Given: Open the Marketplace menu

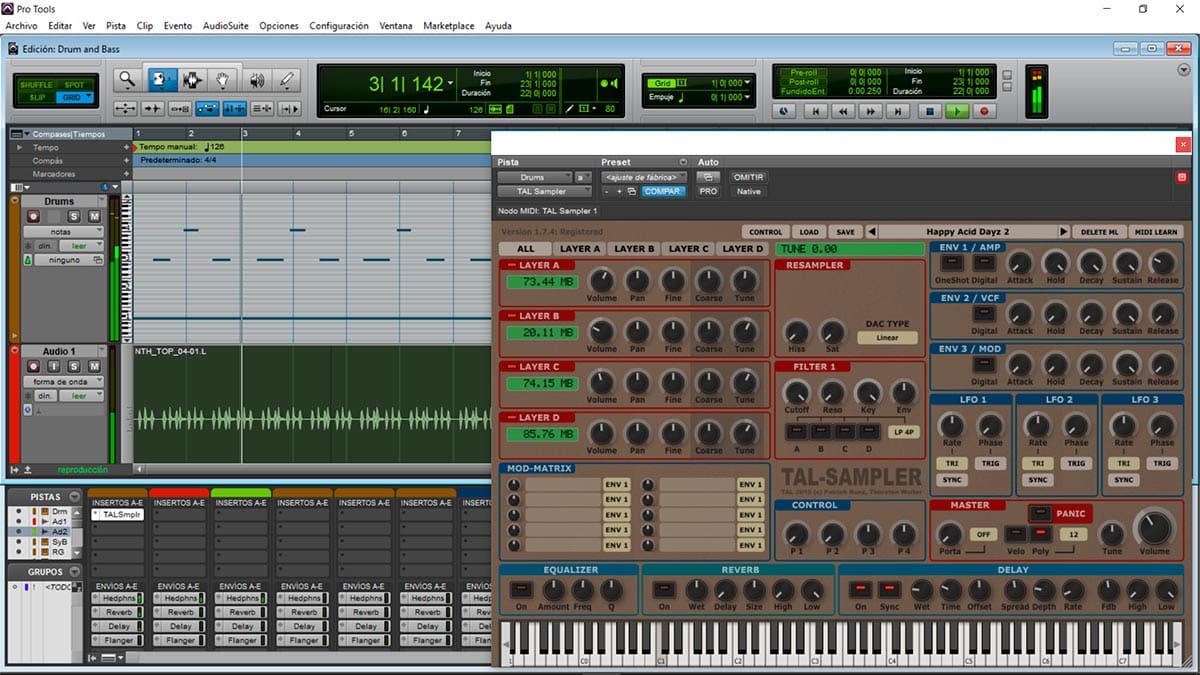Looking at the screenshot, I should 448,25.
